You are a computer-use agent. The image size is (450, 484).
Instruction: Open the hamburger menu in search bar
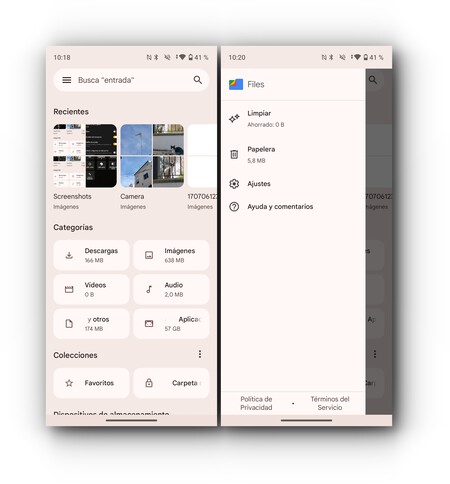click(x=67, y=80)
